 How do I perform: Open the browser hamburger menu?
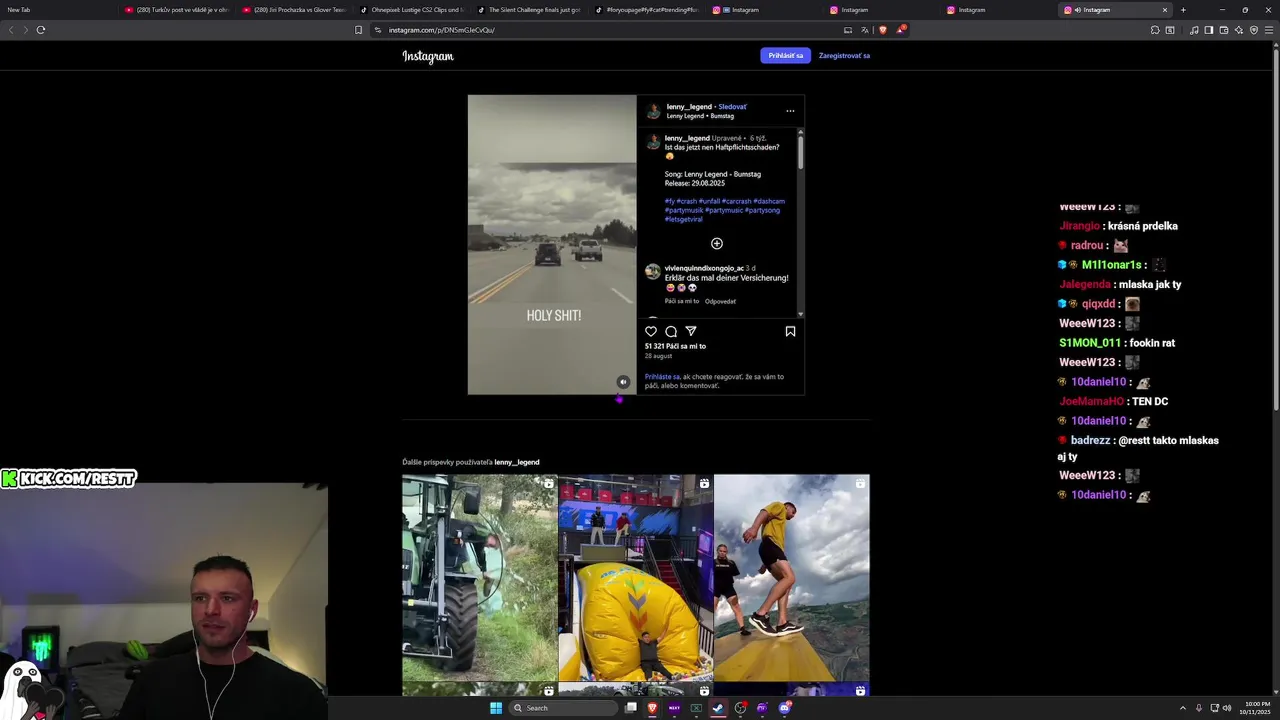tap(1269, 30)
